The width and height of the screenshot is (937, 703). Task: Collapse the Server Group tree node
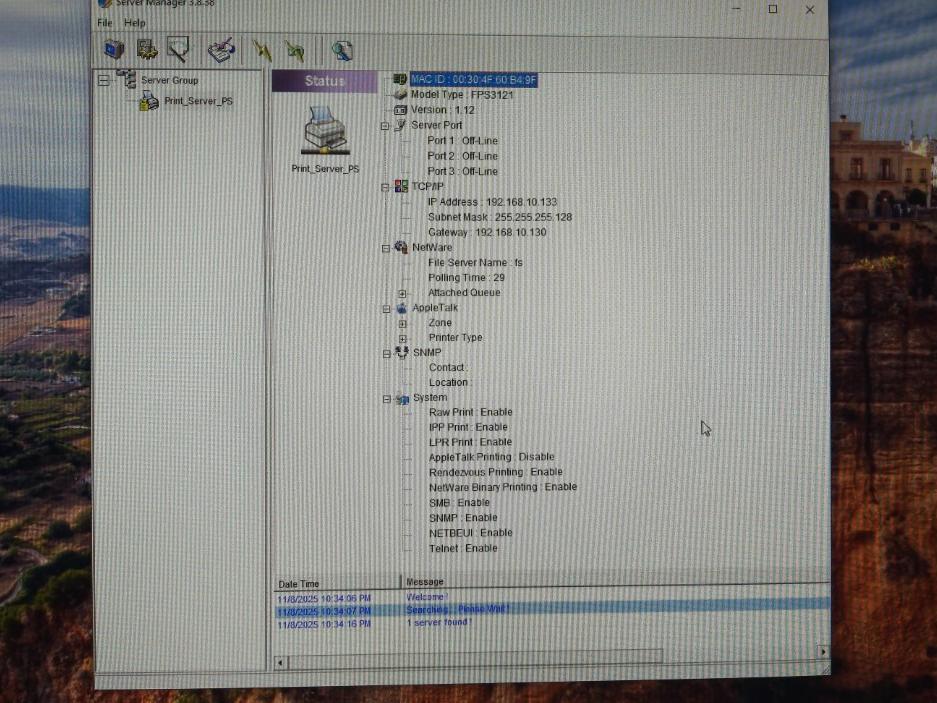tap(104, 80)
